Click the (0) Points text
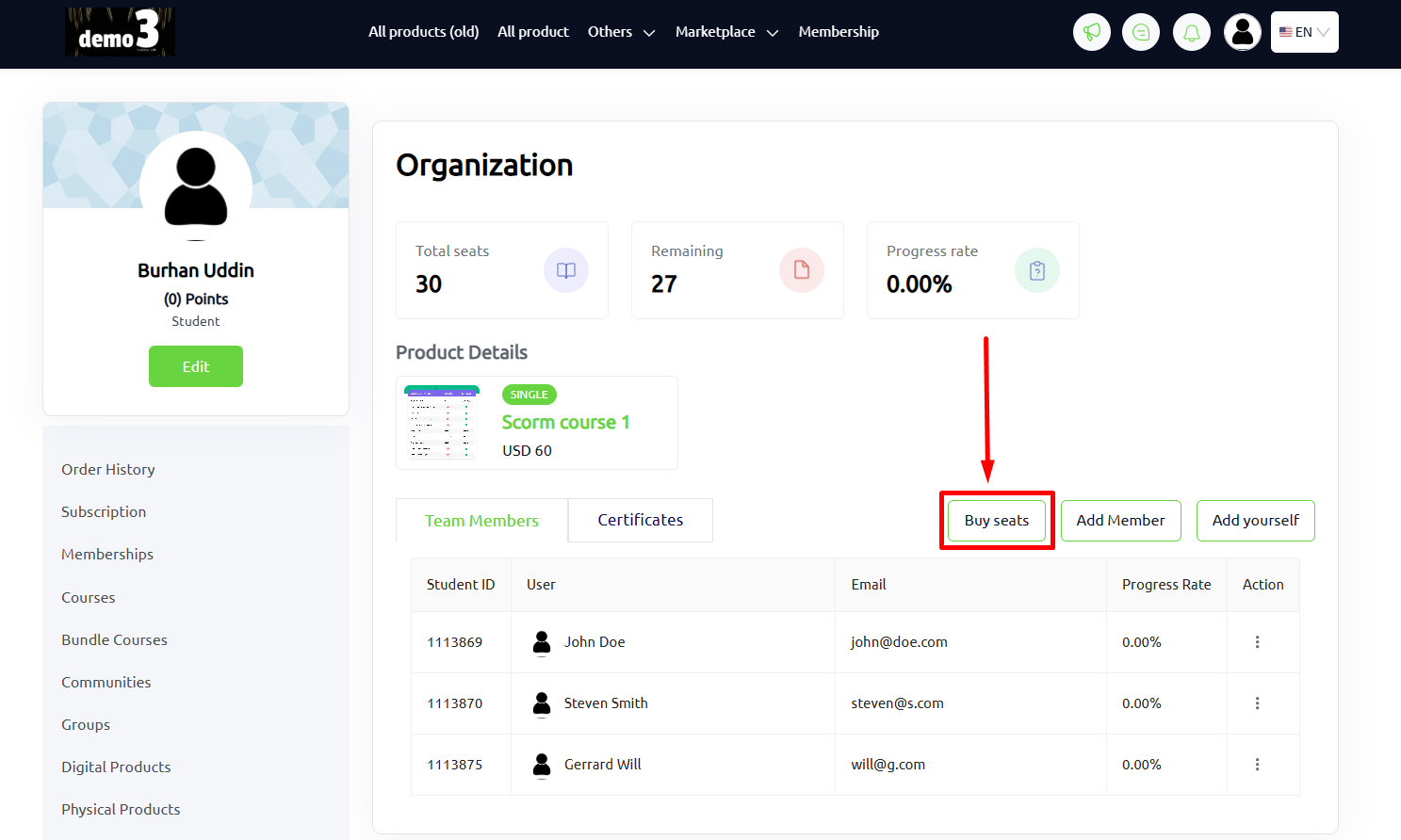The height and width of the screenshot is (840, 1401). point(196,299)
